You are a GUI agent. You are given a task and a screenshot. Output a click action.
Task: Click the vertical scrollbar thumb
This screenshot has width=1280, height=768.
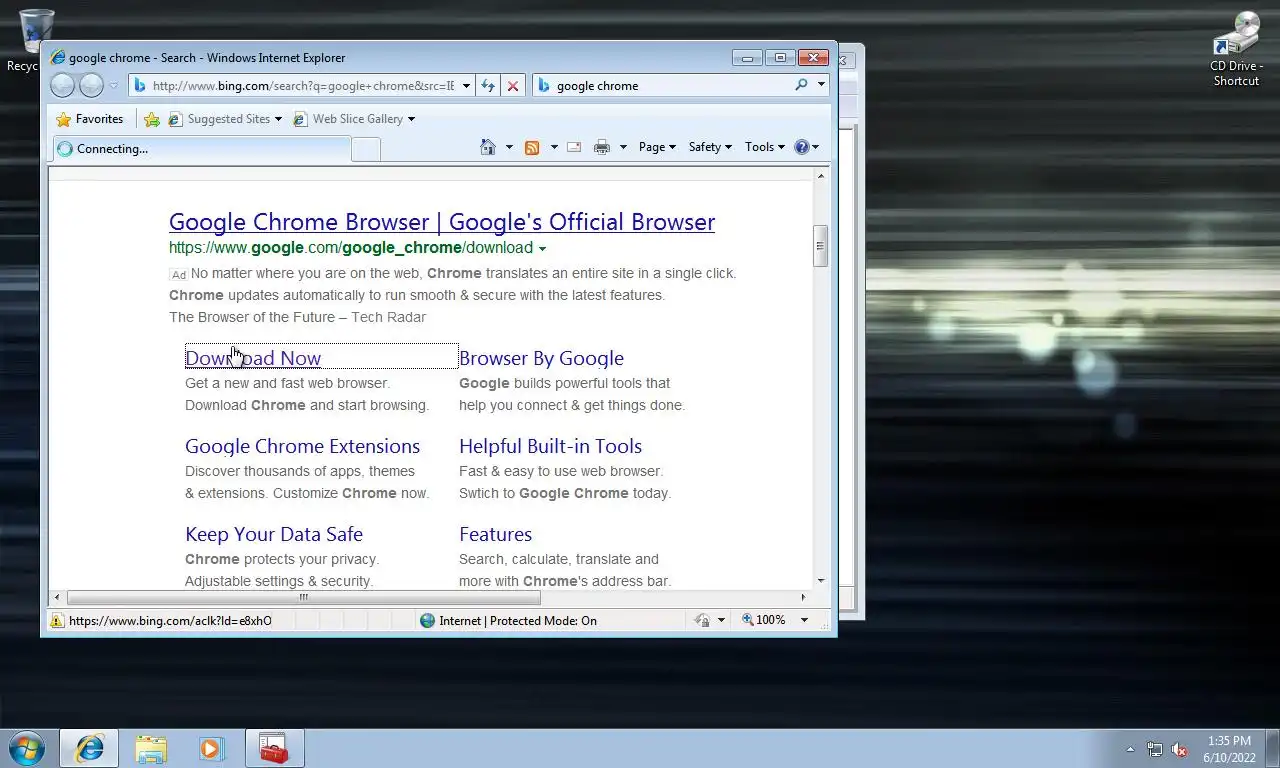click(821, 246)
